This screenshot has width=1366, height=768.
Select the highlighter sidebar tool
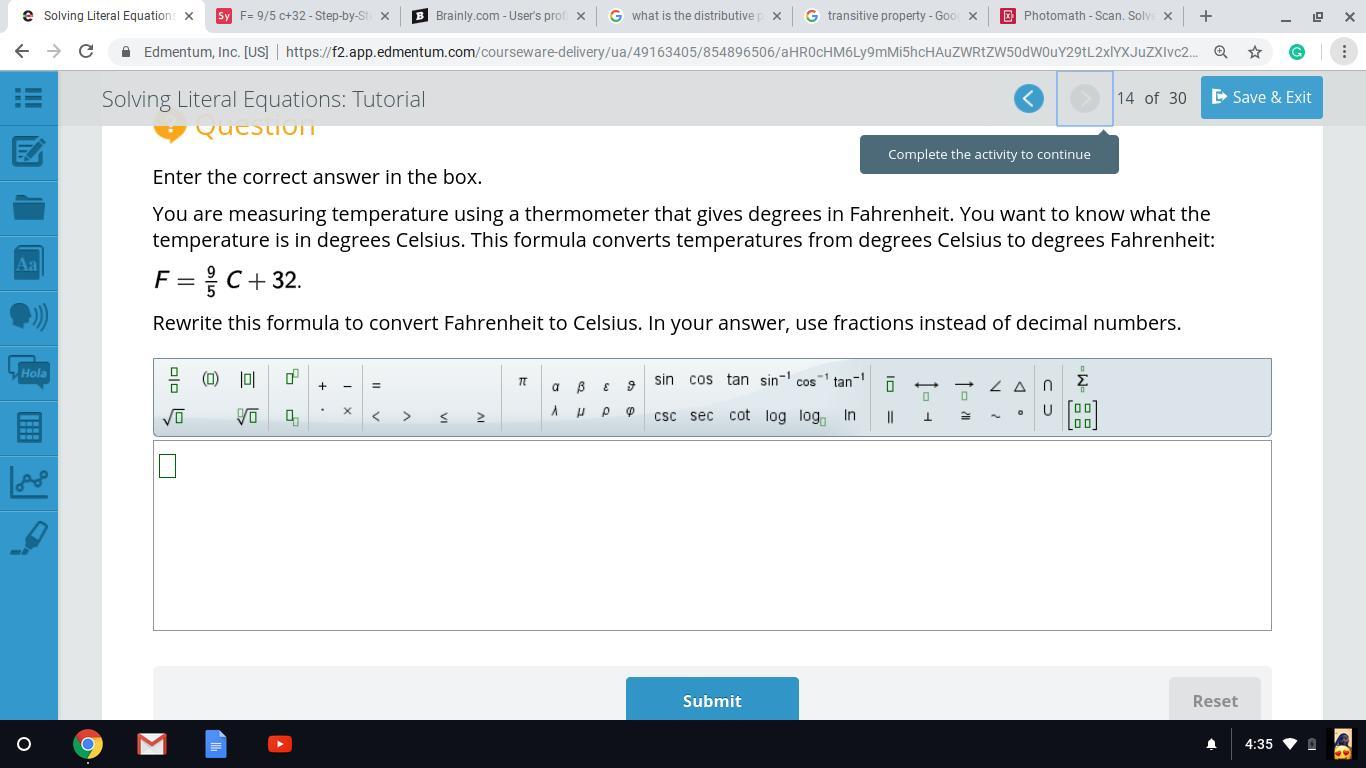[29, 538]
